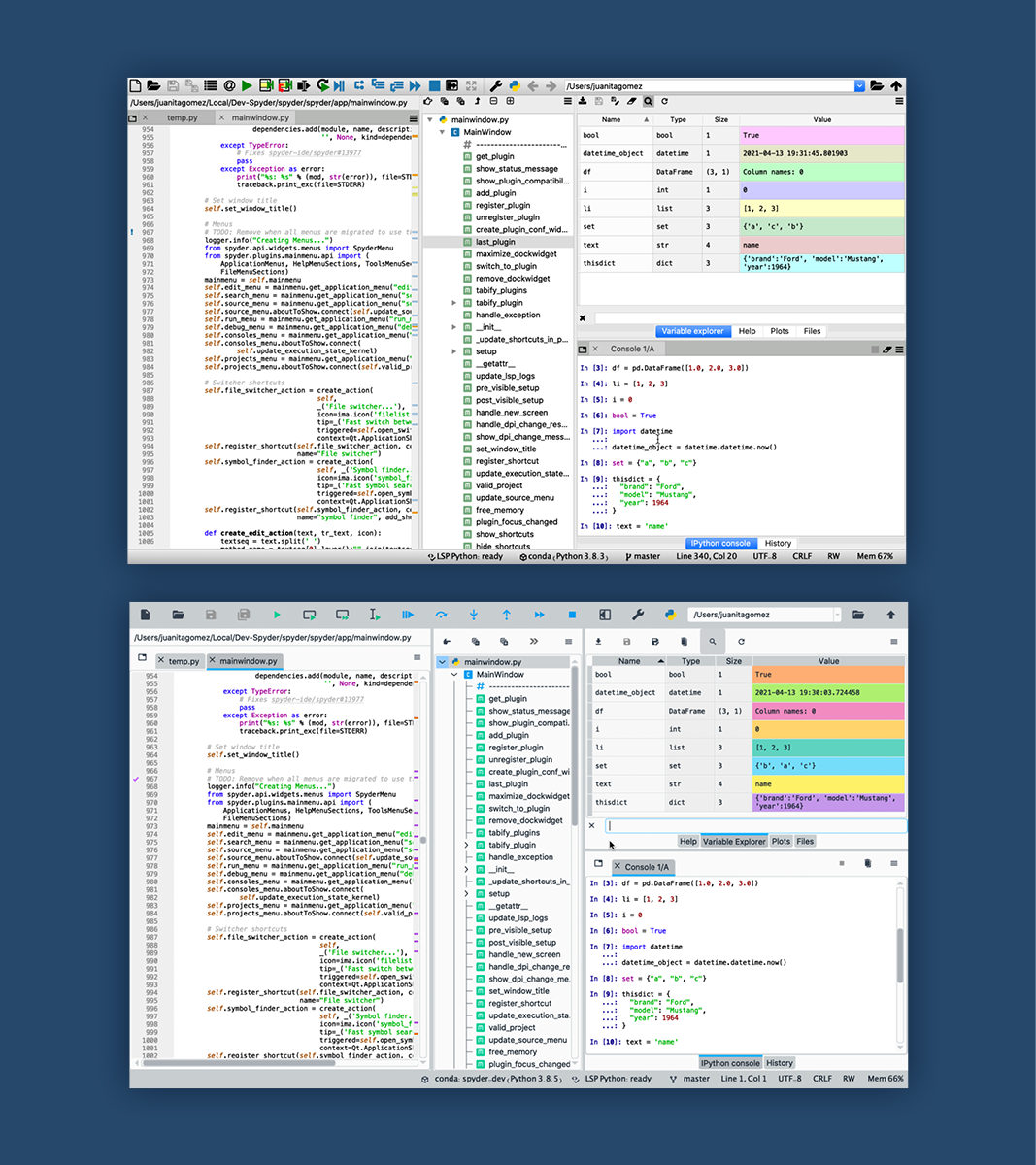Toggle search magnifier in upper Variable explorer toolbar

[648, 101]
